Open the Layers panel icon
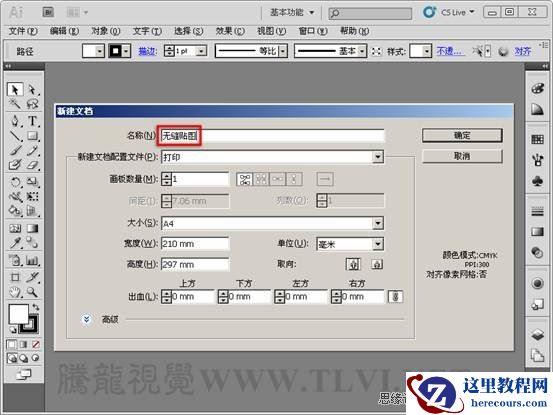553x415 pixels. coord(537,334)
